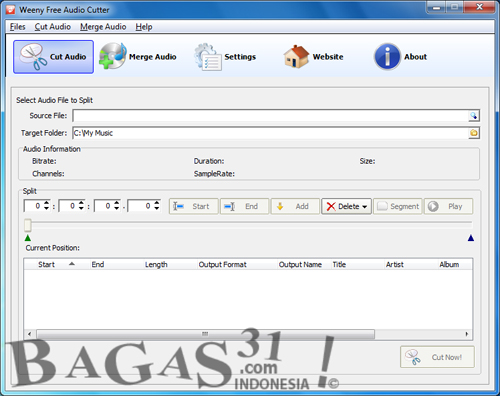Select the blue end marker triangle

point(471,238)
